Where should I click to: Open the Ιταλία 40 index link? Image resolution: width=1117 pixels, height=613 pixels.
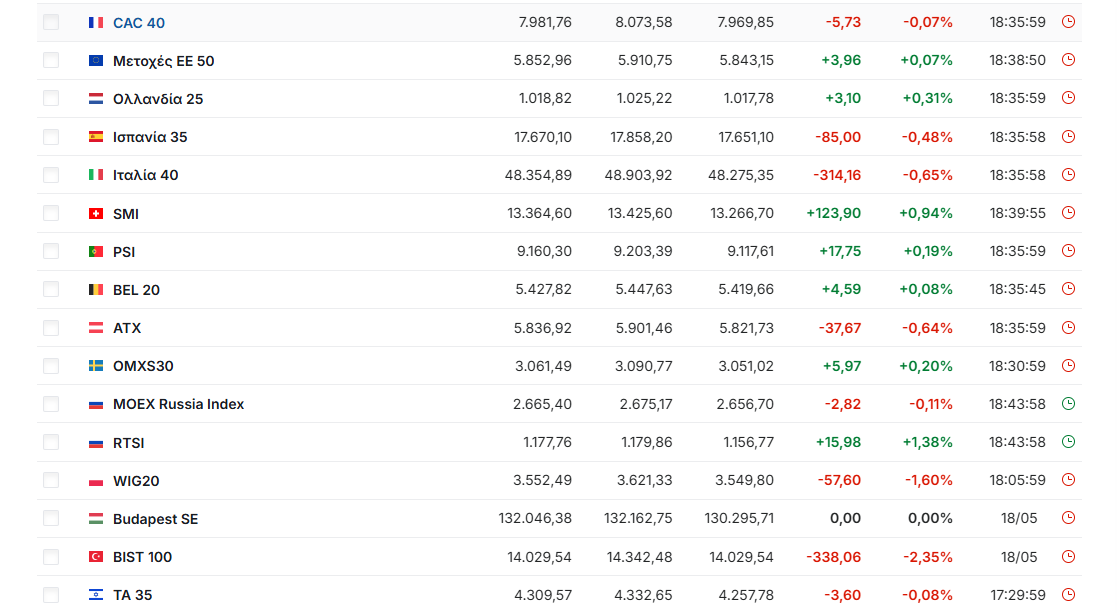tap(145, 175)
